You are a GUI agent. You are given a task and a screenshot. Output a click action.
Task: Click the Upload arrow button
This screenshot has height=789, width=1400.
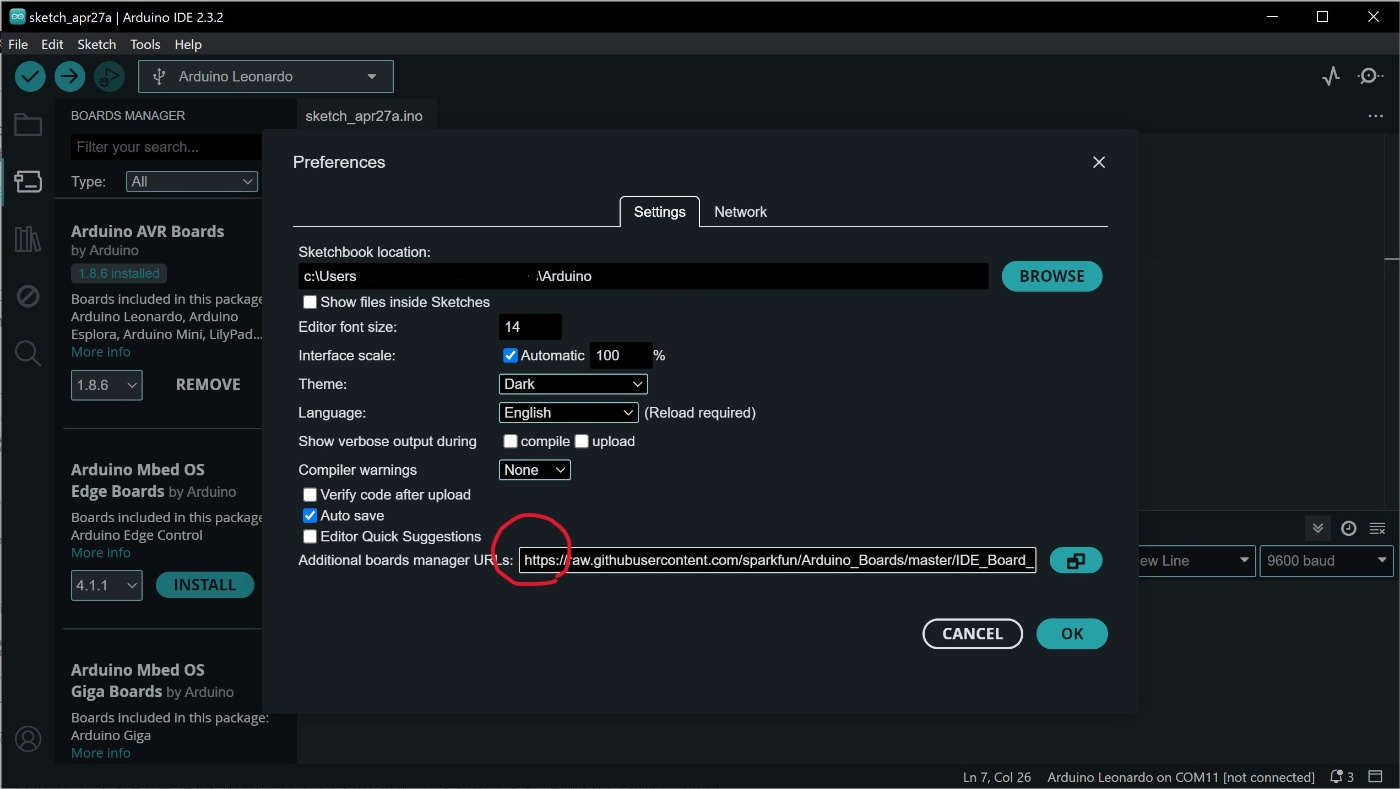[70, 76]
